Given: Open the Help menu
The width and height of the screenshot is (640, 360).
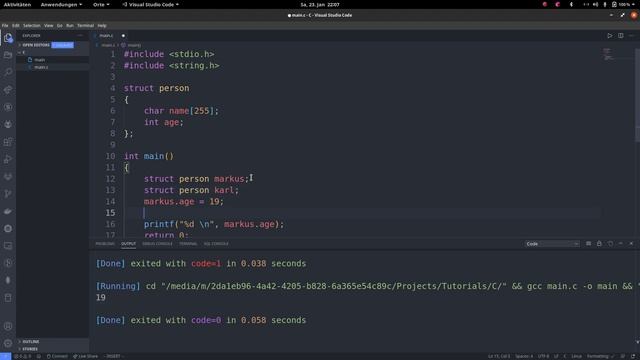Looking at the screenshot, I should (x=102, y=25).
